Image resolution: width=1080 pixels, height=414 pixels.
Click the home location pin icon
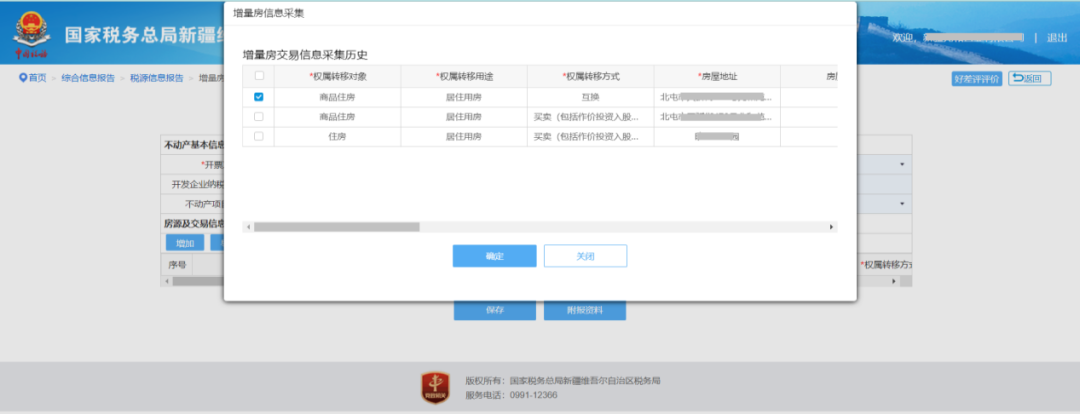[23, 78]
